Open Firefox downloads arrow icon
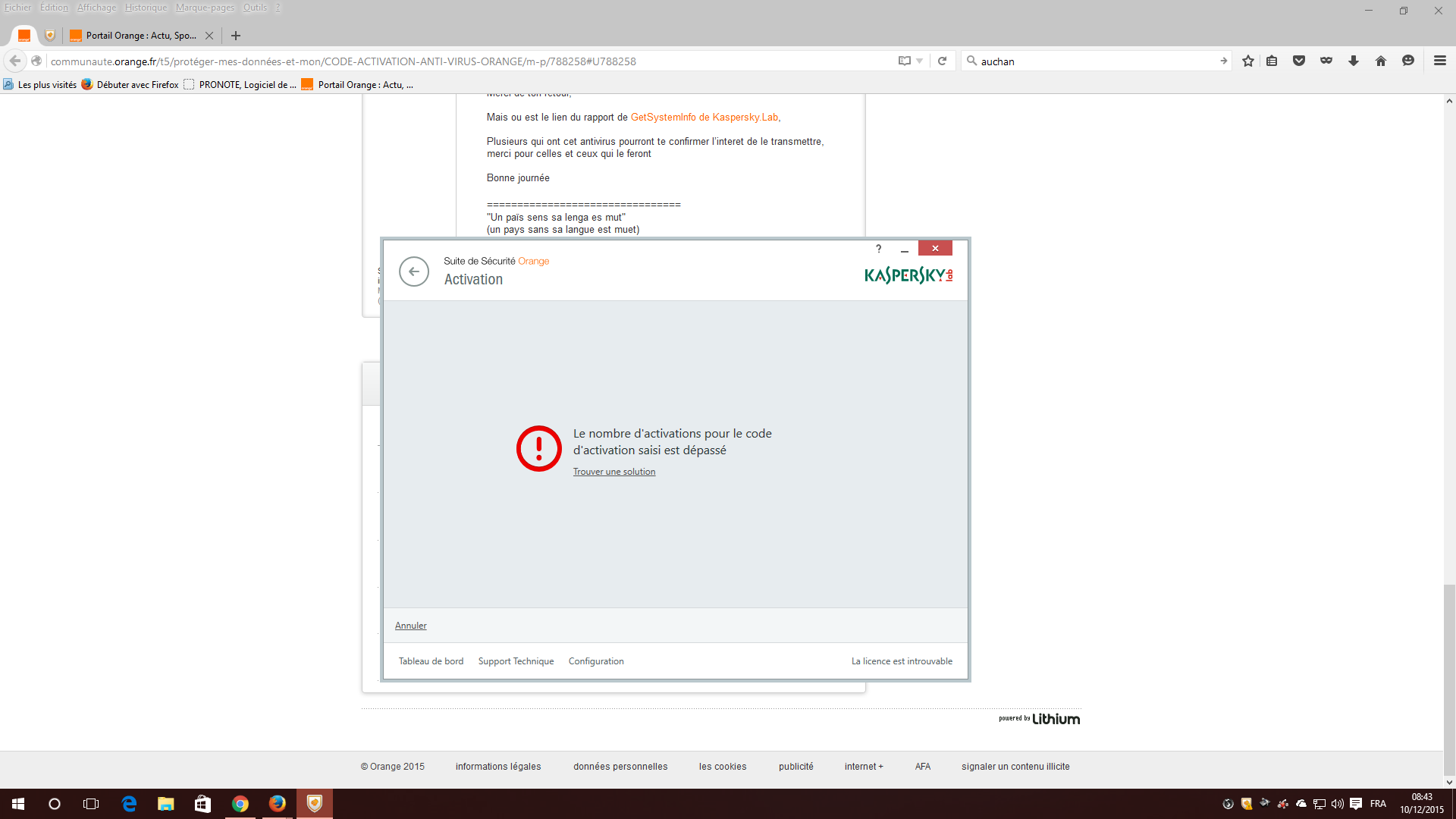1456x819 pixels. 1354,61
